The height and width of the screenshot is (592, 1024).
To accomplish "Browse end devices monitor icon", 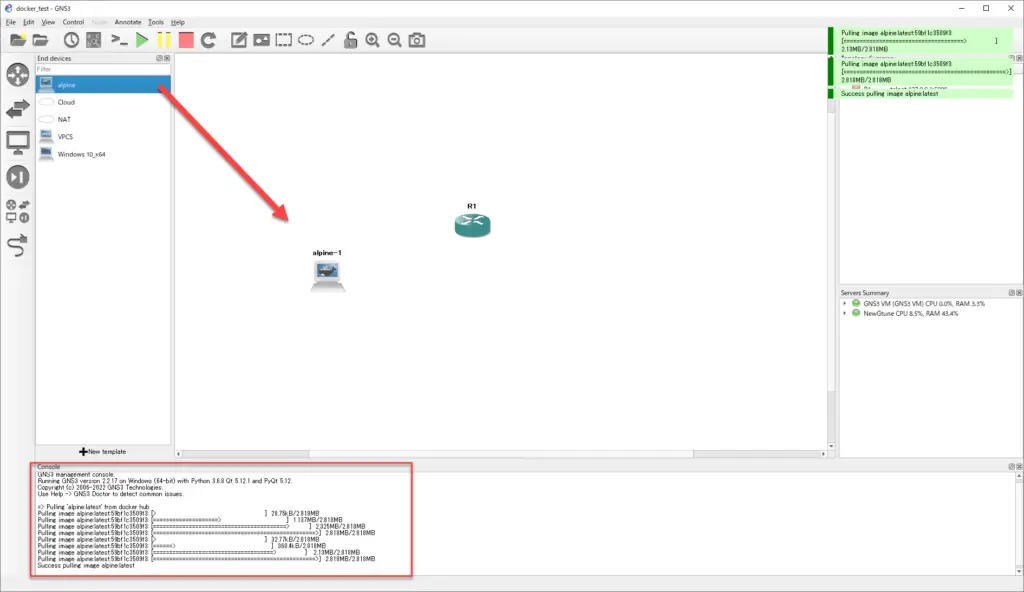I will pyautogui.click(x=18, y=142).
